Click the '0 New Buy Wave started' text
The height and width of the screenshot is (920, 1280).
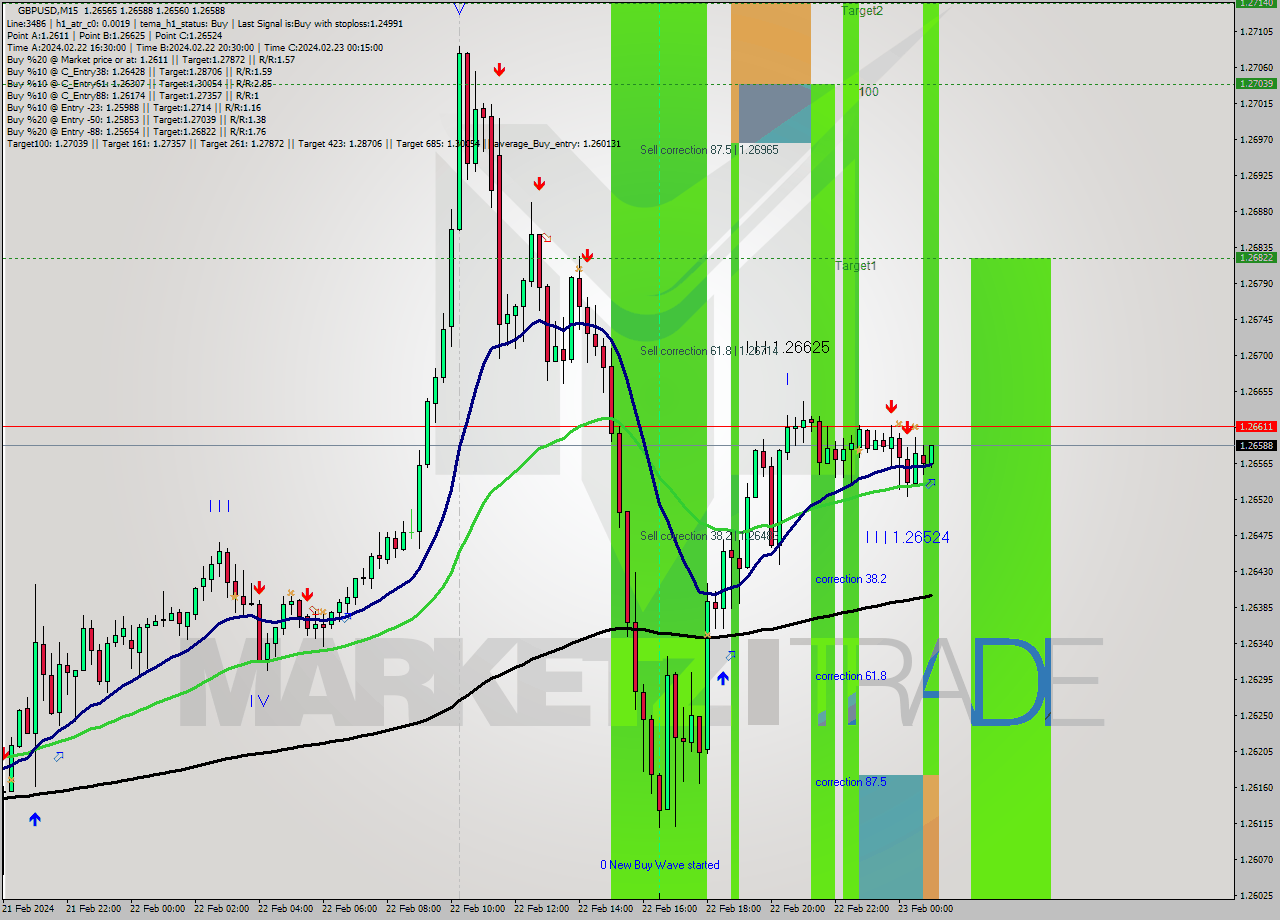(x=659, y=864)
